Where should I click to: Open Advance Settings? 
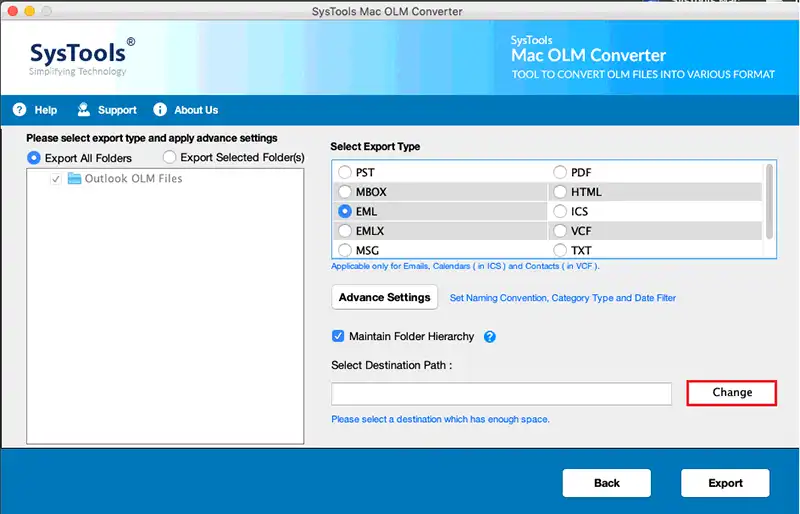click(385, 297)
